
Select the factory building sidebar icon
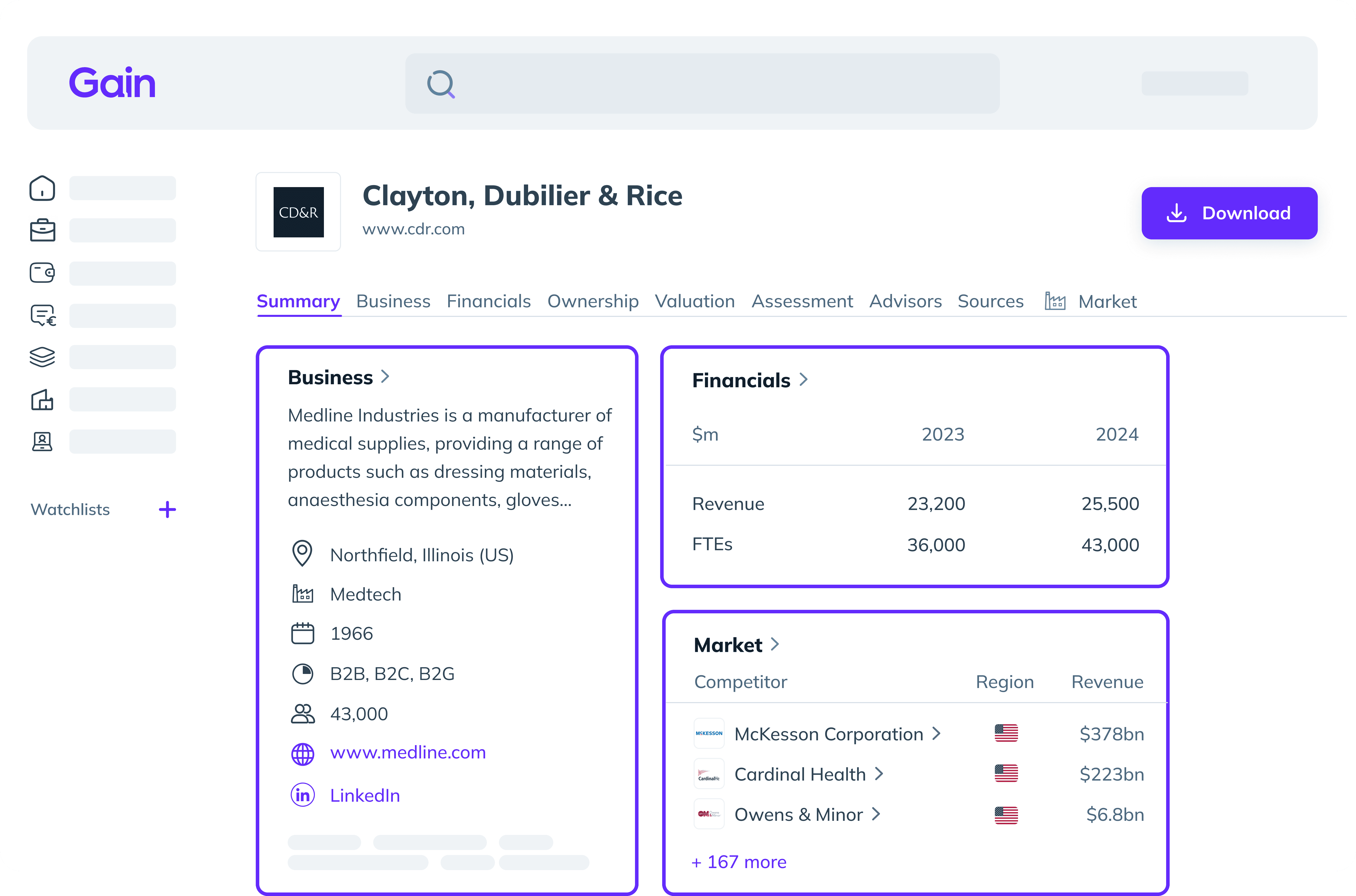[x=42, y=399]
